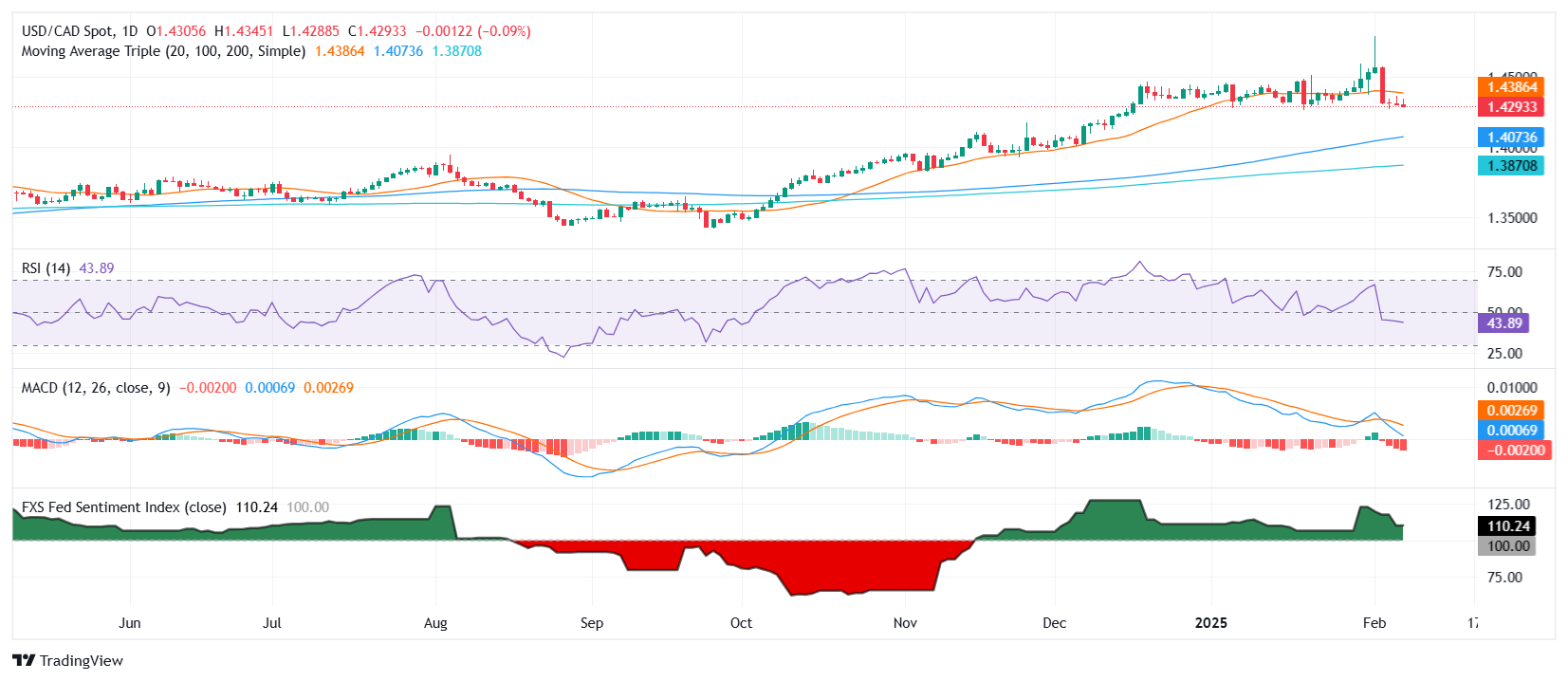This screenshot has height=681, width=1568.
Task: Click the black 110.24 sentiment value tag
Action: (1507, 526)
